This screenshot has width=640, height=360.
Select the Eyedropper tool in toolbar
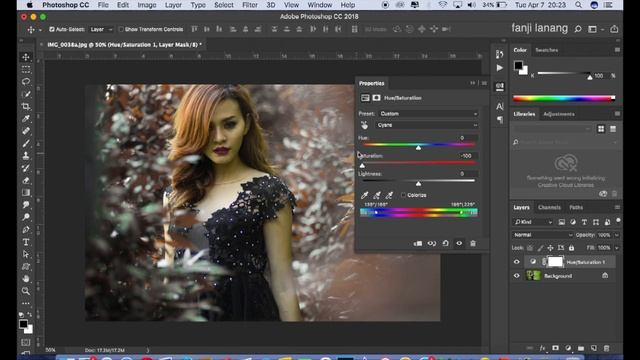tap(26, 119)
